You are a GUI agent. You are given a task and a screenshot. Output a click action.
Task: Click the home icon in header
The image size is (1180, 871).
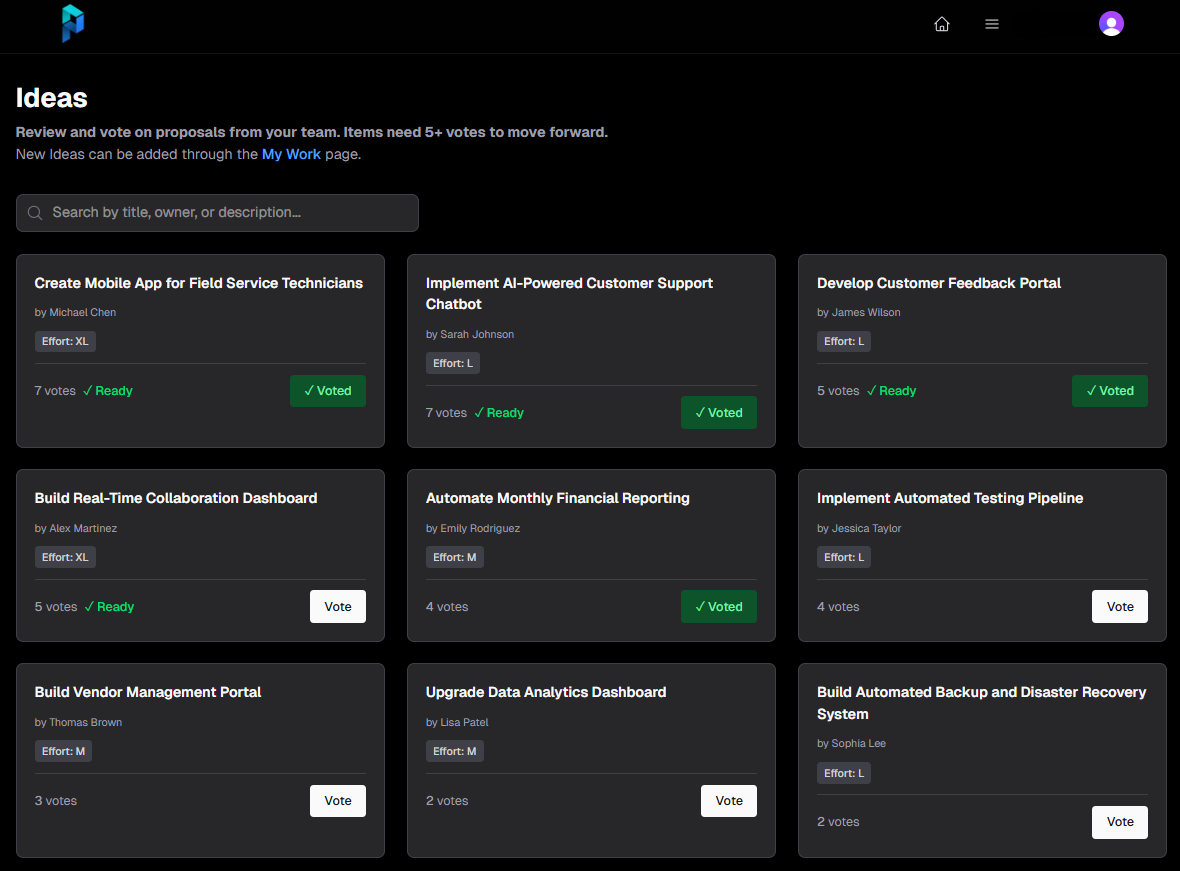point(941,24)
